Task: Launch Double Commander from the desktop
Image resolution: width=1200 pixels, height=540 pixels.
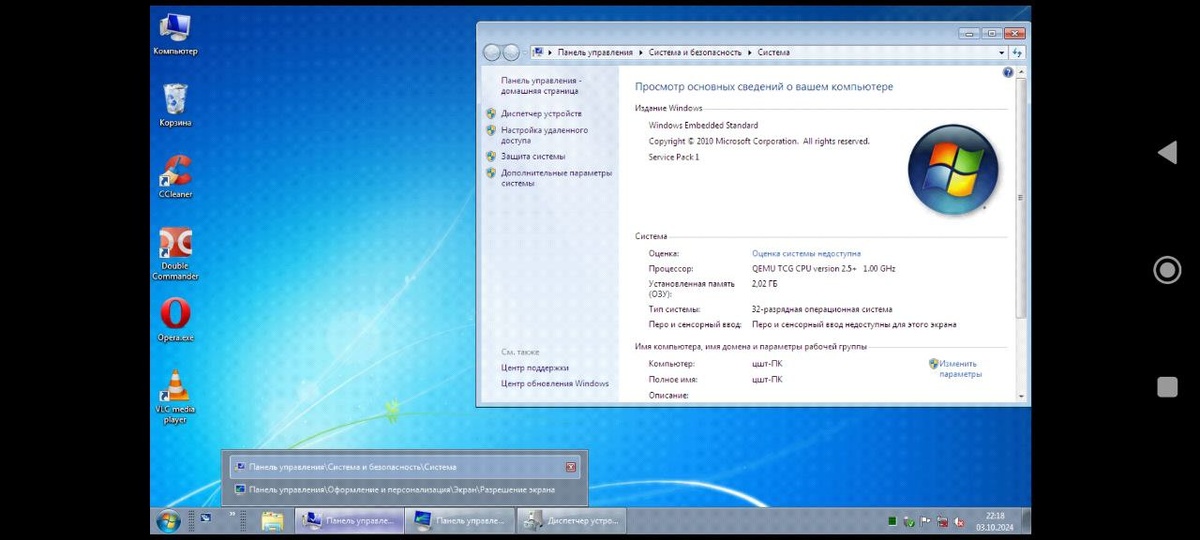Action: click(175, 254)
